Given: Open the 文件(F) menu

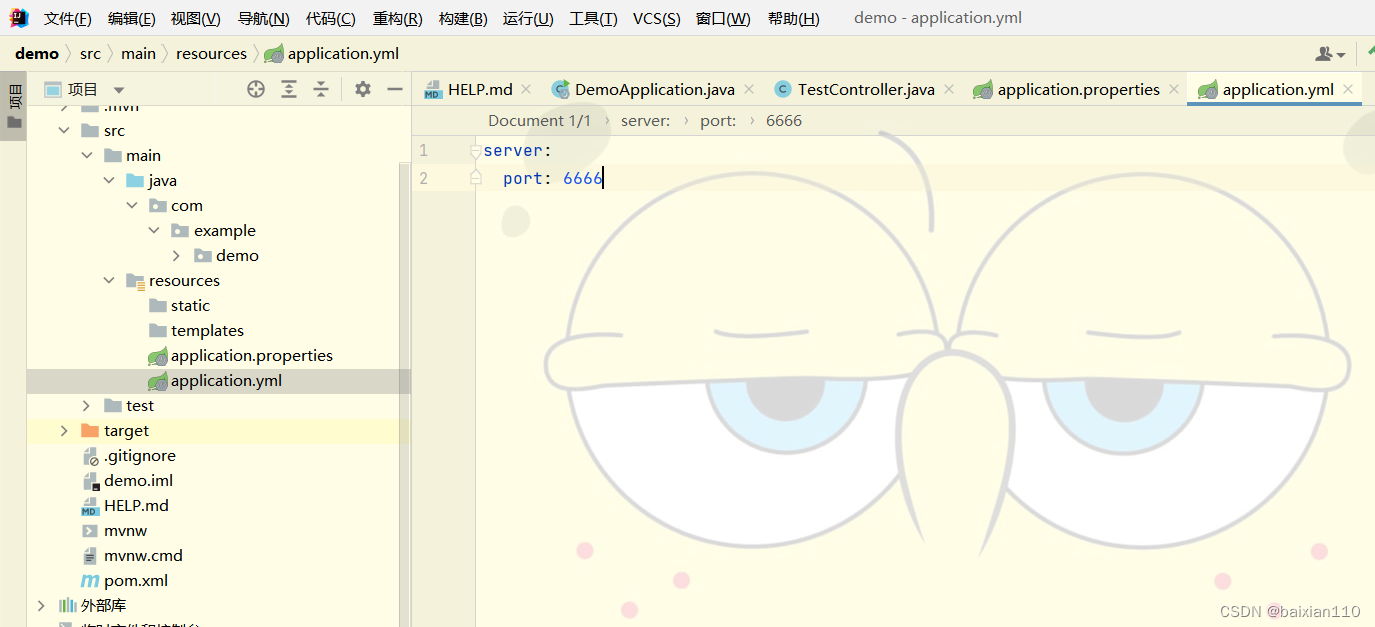Looking at the screenshot, I should point(68,18).
